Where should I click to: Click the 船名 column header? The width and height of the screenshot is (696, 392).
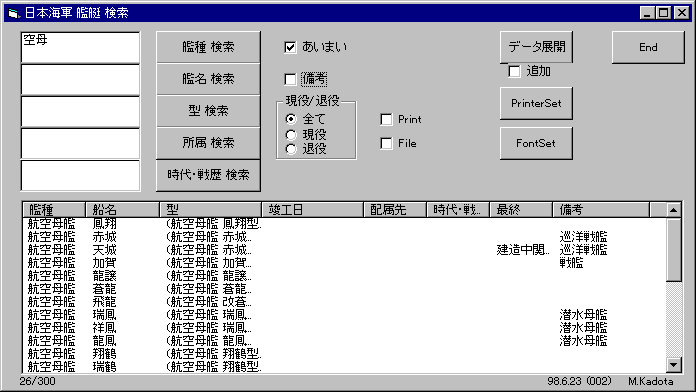point(122,210)
